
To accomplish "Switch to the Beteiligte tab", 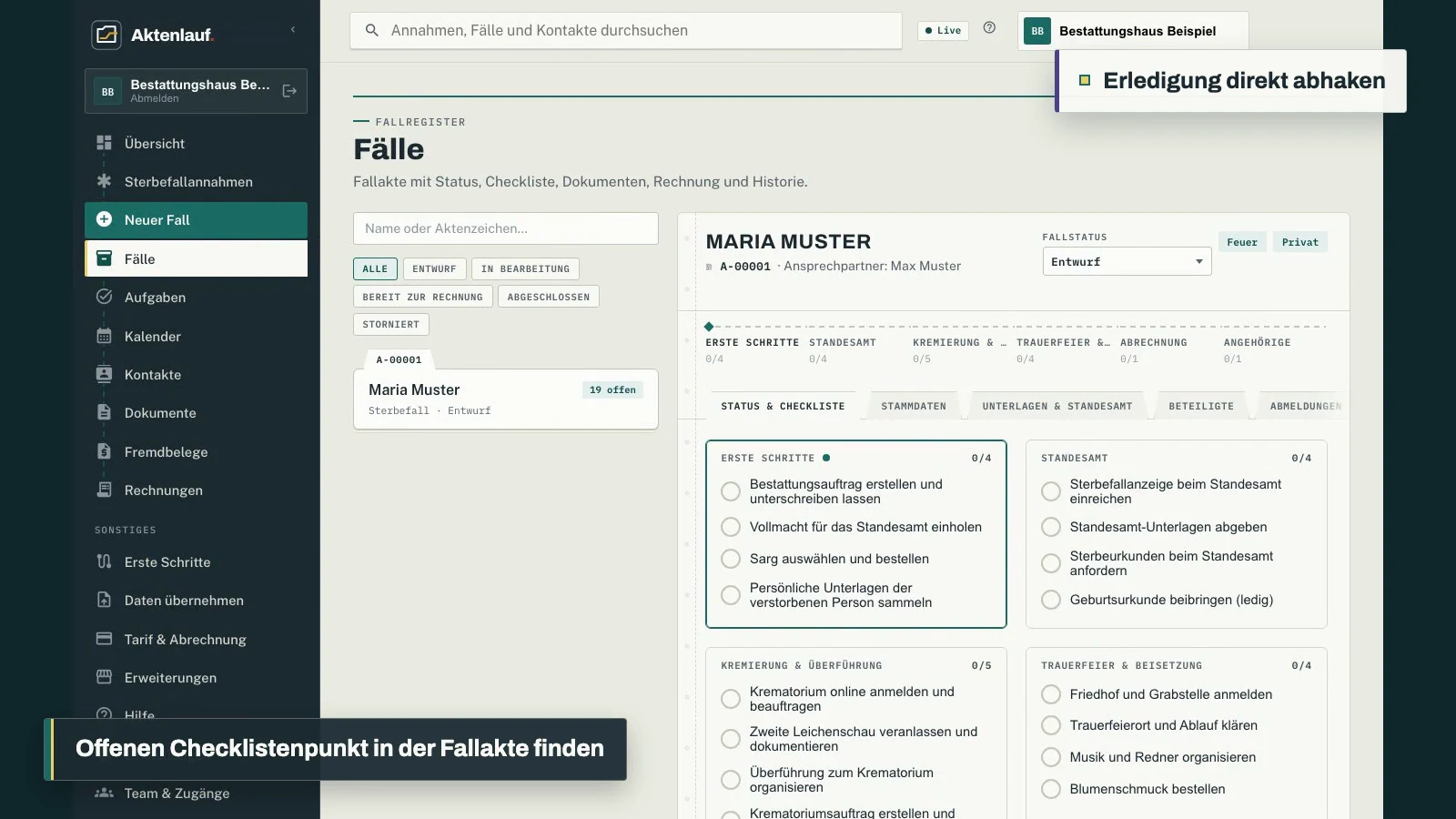I will coord(1201,406).
